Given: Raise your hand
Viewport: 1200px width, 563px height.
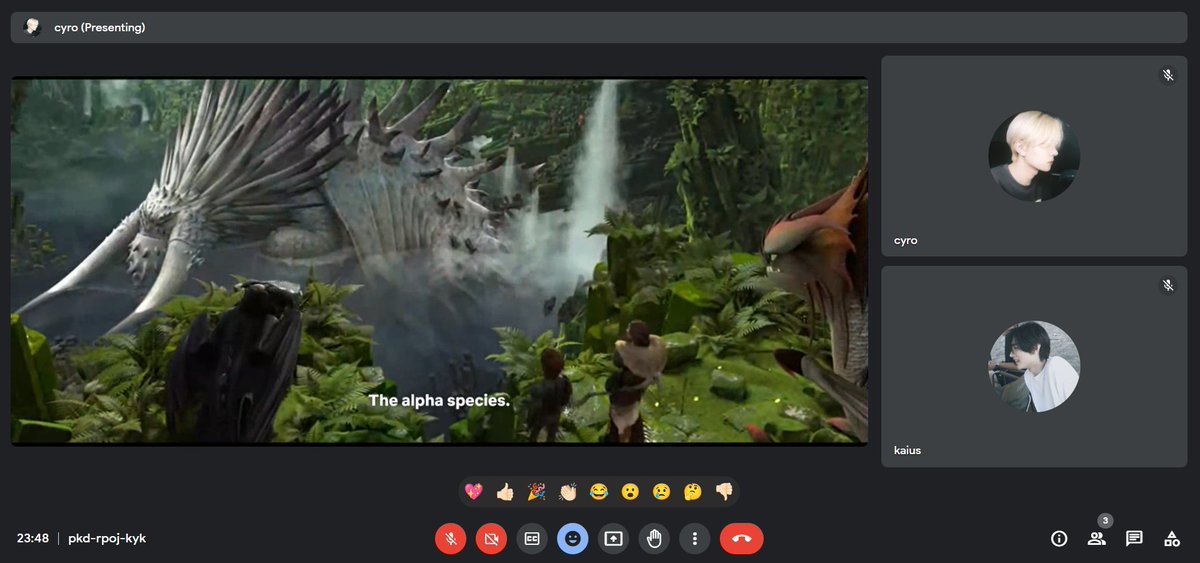Looking at the screenshot, I should [654, 538].
